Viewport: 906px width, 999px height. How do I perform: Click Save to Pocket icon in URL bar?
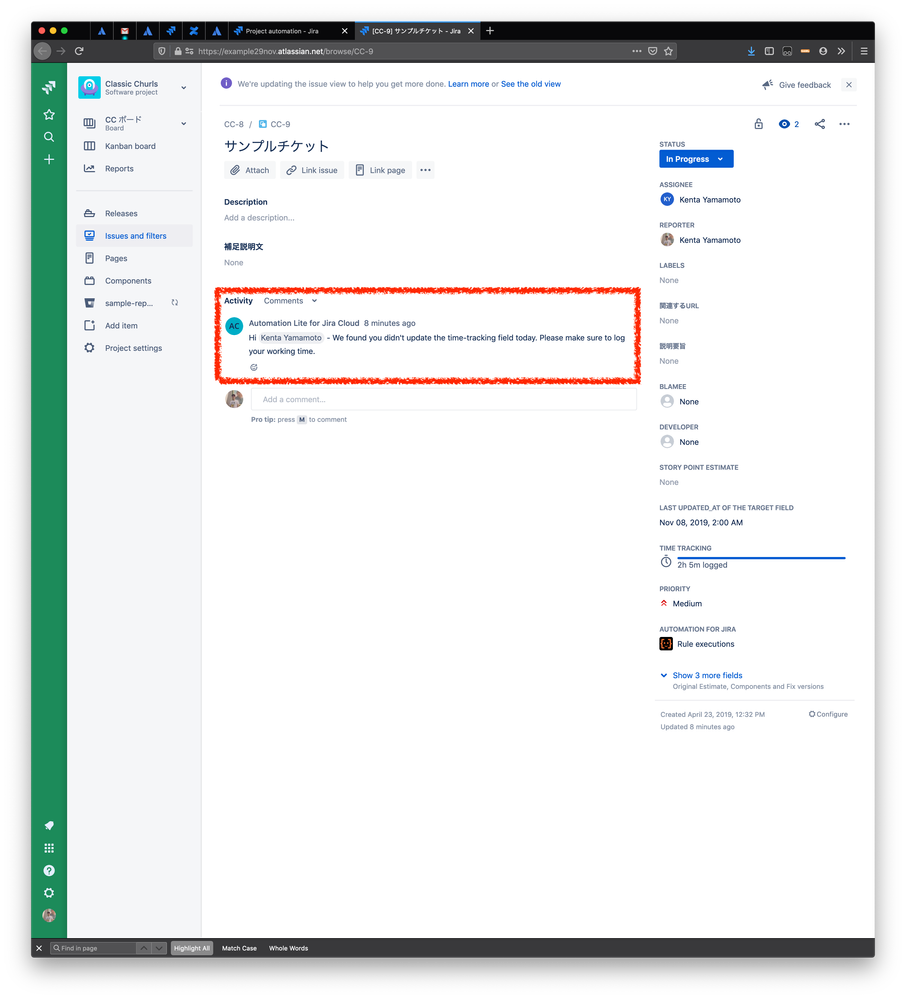652,51
